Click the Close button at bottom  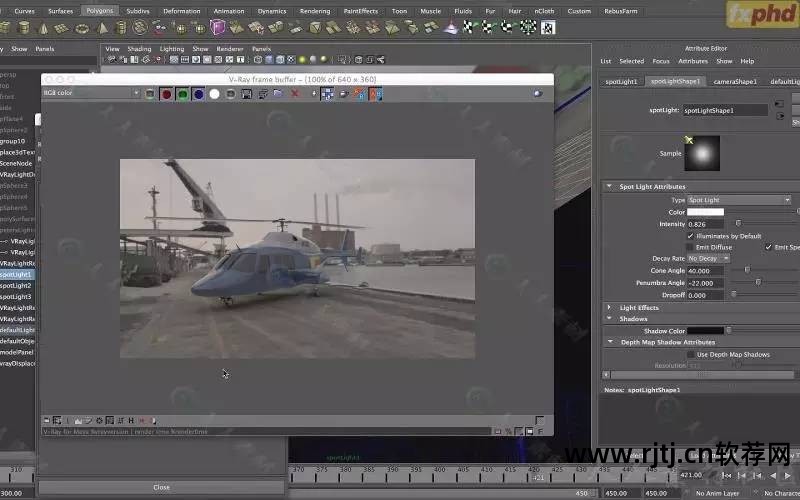[x=161, y=487]
